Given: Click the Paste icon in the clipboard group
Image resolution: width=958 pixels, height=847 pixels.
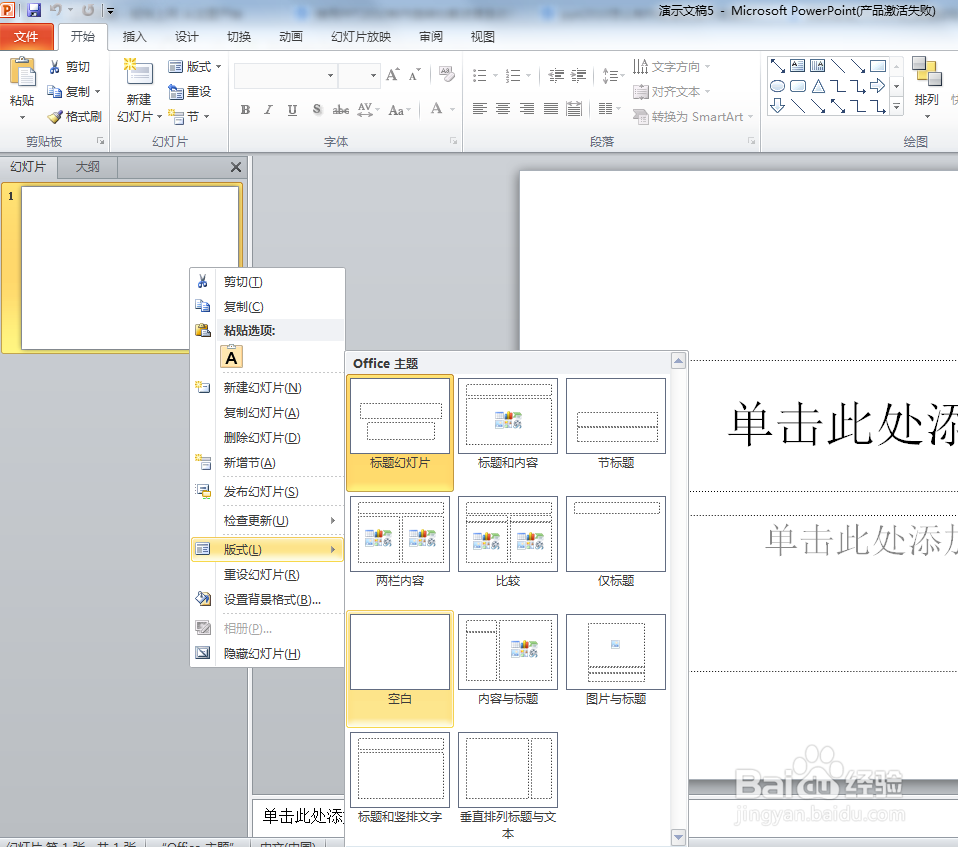Looking at the screenshot, I should coord(23,73).
